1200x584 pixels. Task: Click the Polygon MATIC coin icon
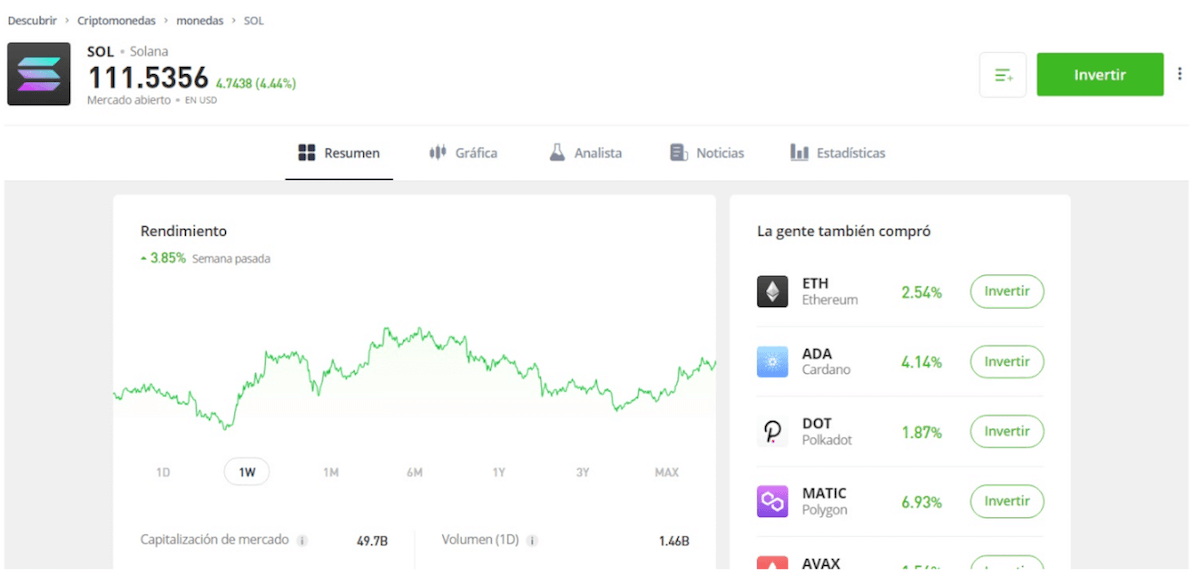point(772,501)
